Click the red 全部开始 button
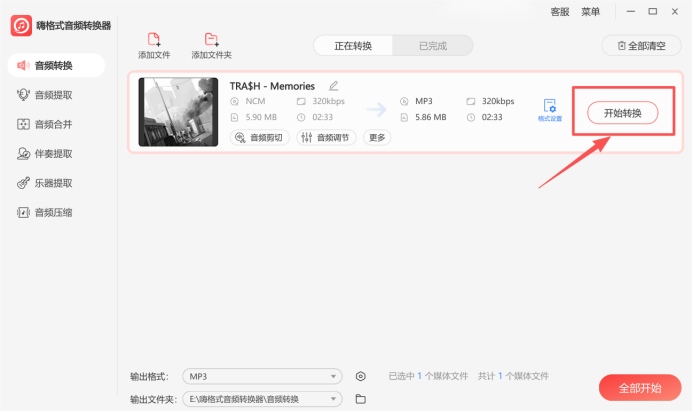This screenshot has width=693, height=412. tap(640, 388)
